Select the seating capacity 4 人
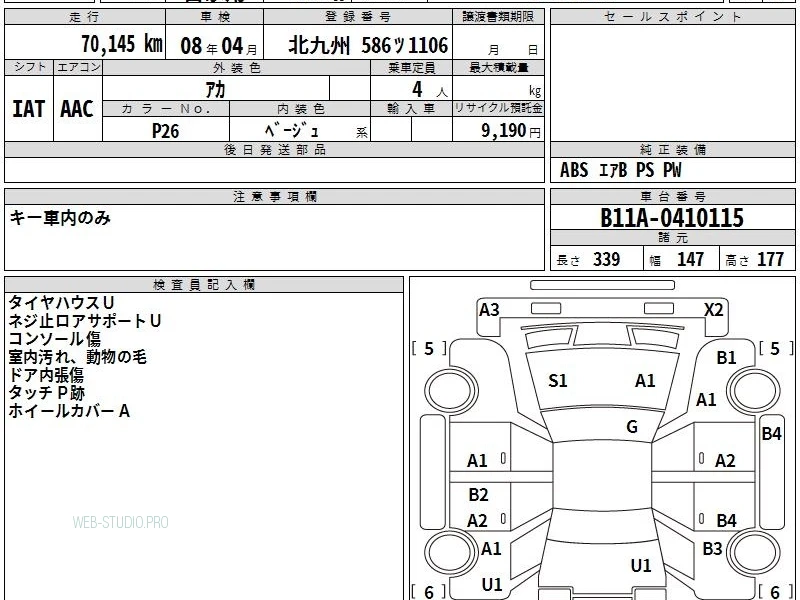Screen dimensions: 800x600 (429, 90)
